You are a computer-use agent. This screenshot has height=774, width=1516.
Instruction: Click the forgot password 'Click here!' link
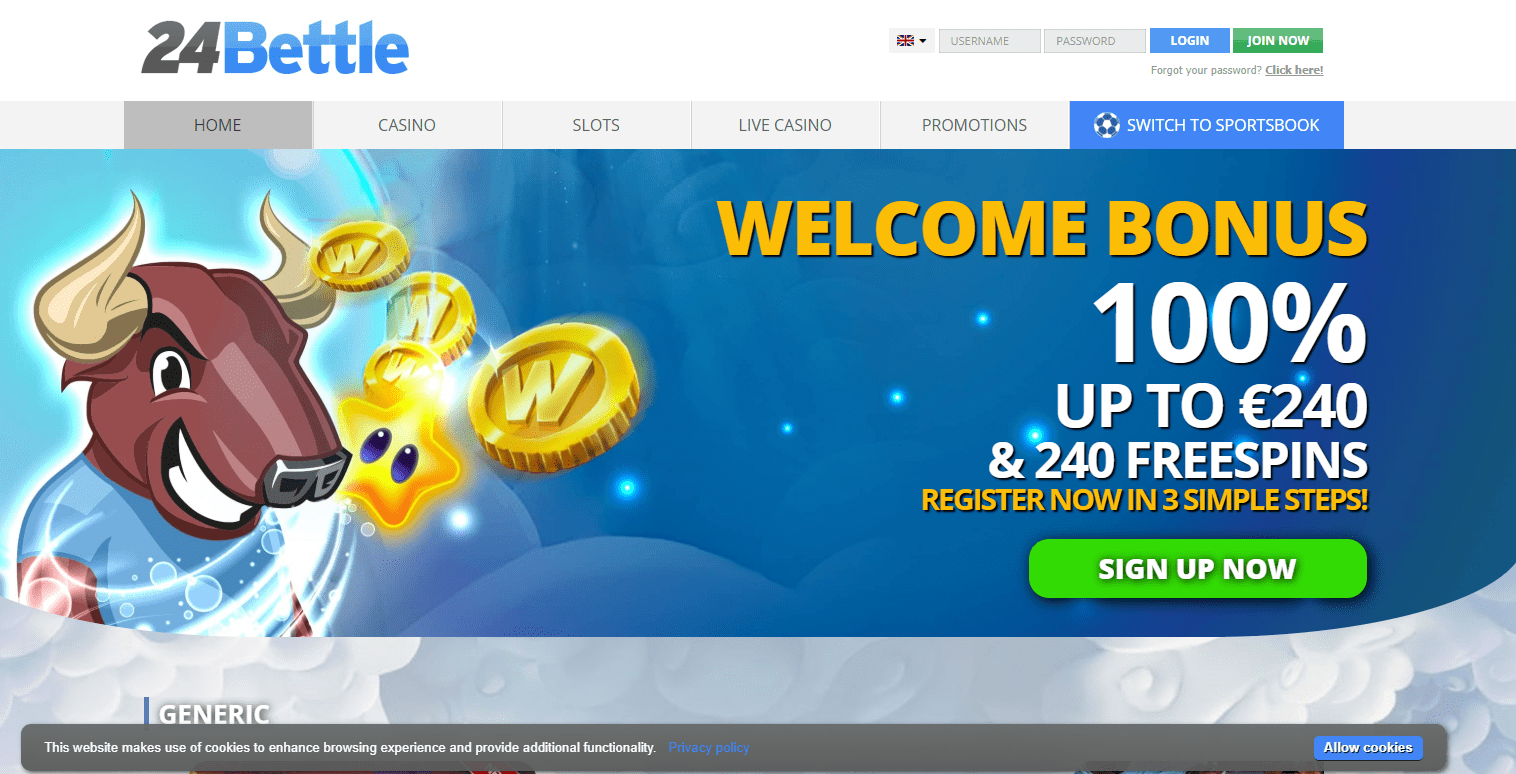pos(1294,70)
